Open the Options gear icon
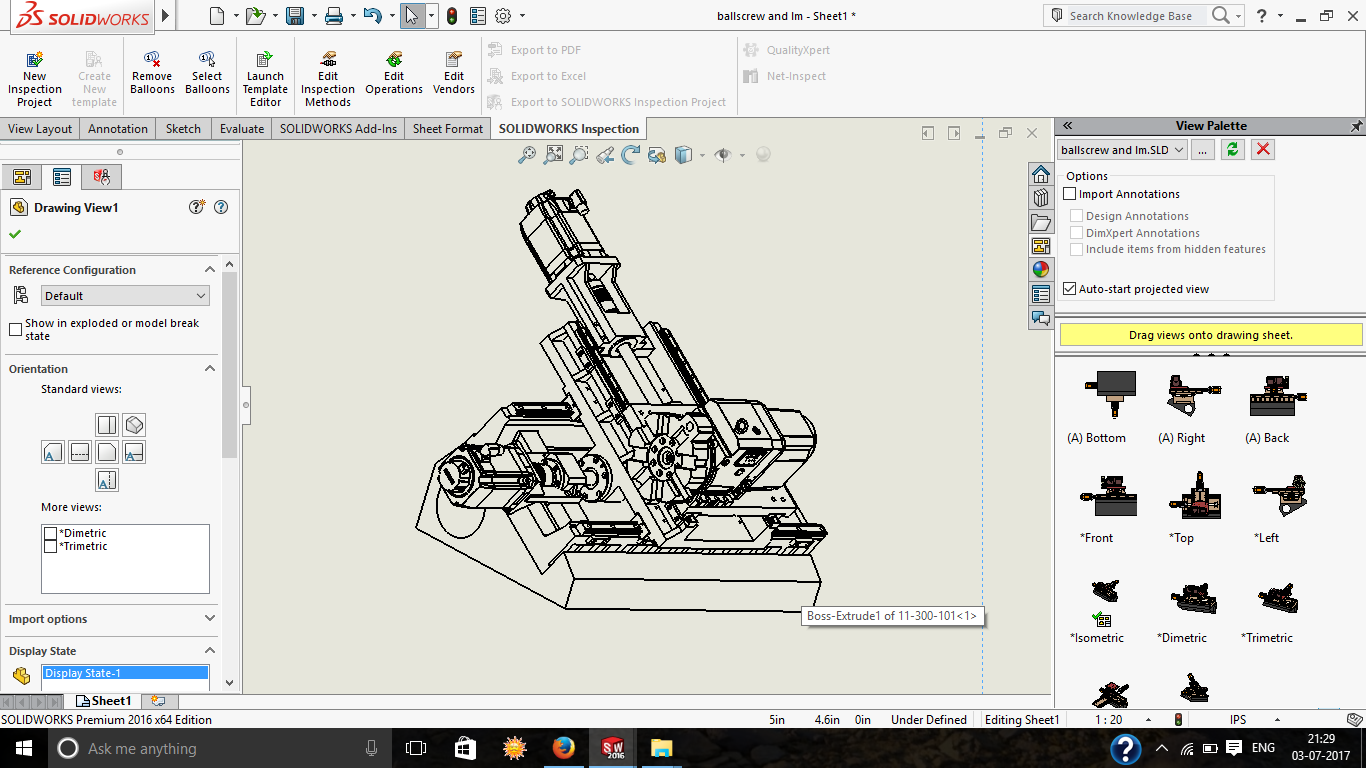 point(503,16)
